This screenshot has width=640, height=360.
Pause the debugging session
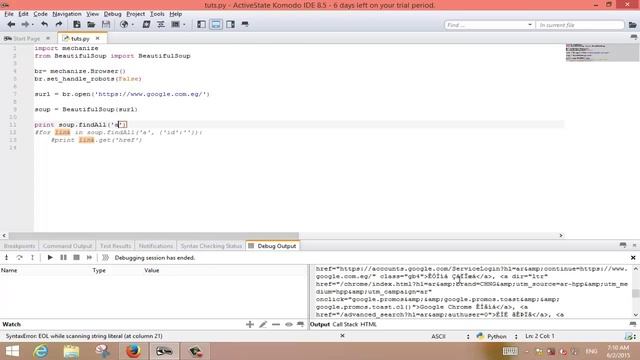[x=63, y=258]
